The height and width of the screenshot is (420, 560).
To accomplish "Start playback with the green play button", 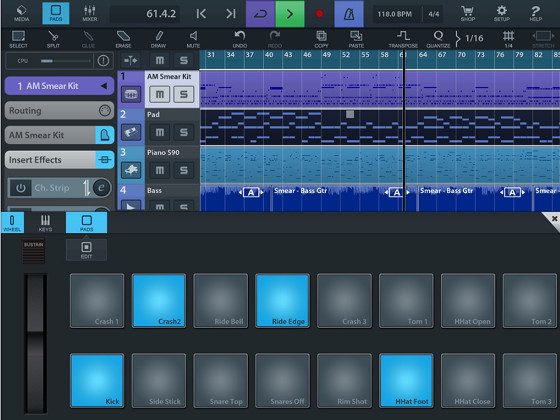I will 290,14.
